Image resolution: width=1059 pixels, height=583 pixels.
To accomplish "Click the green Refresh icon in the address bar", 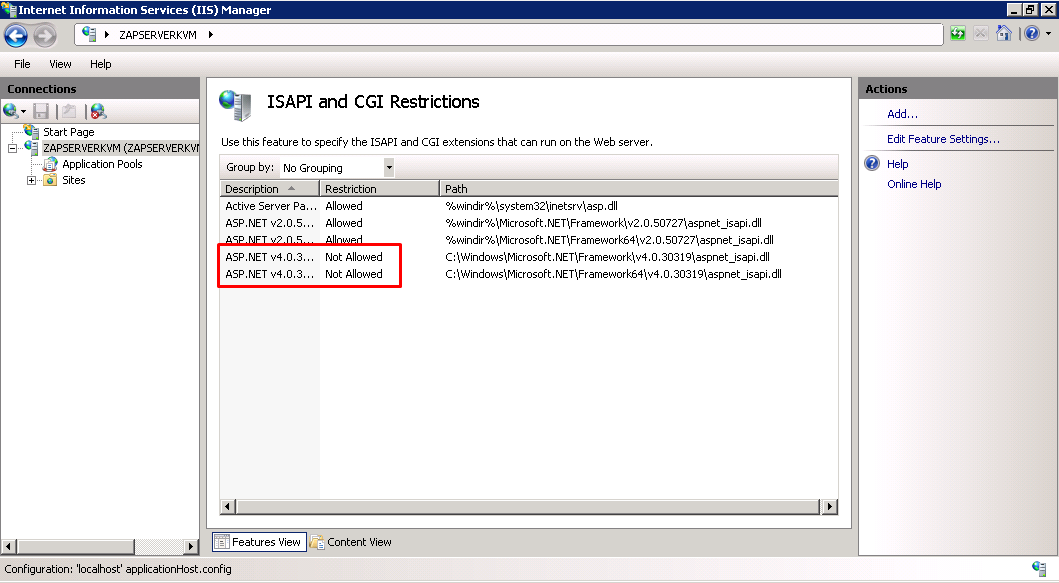I will 958,33.
